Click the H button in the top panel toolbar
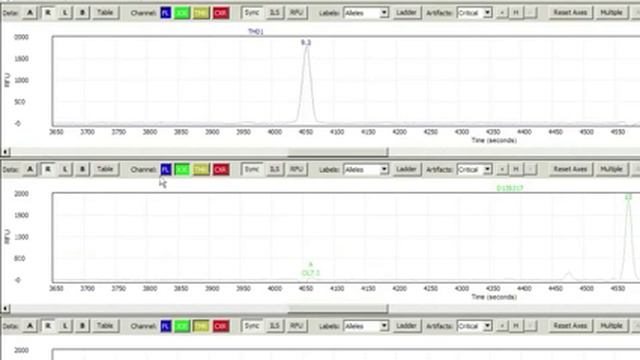This screenshot has width=640, height=360. pos(516,13)
